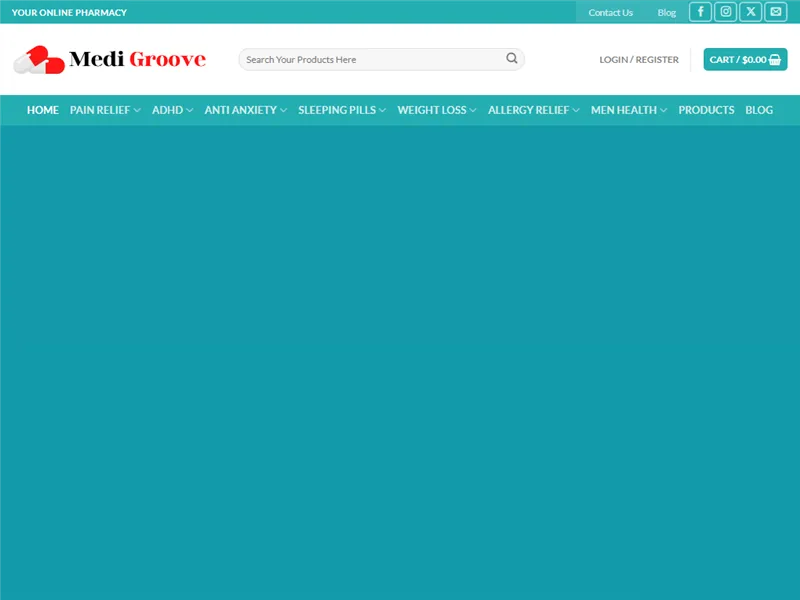Open the Instagram social icon
Screen dimensions: 800x600
(725, 12)
